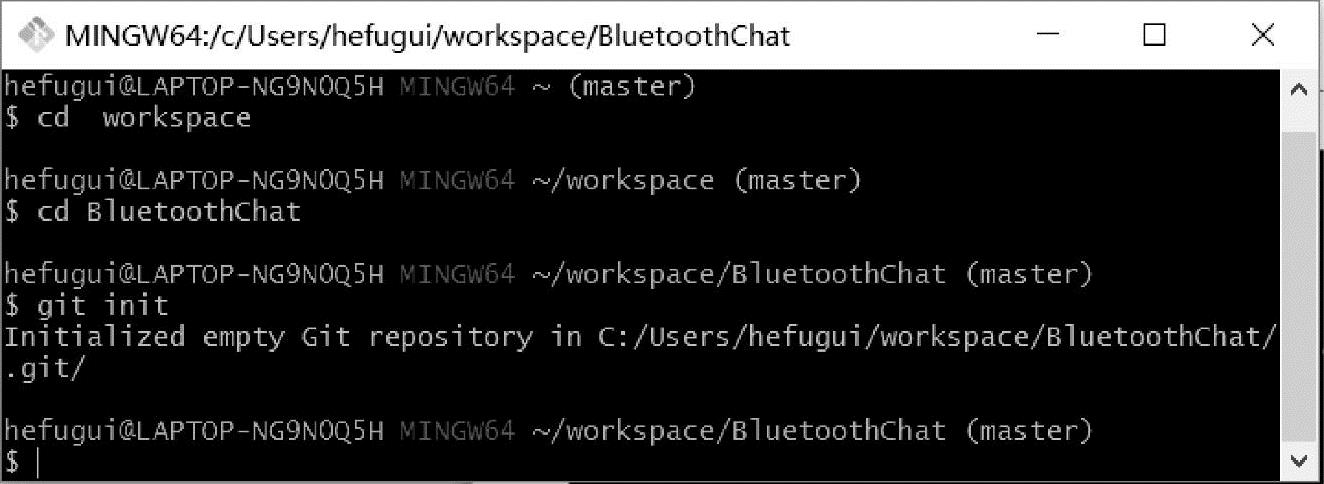The image size is (1324, 484).
Task: Click the "cd workspace" command line
Action: pyautogui.click(x=144, y=118)
